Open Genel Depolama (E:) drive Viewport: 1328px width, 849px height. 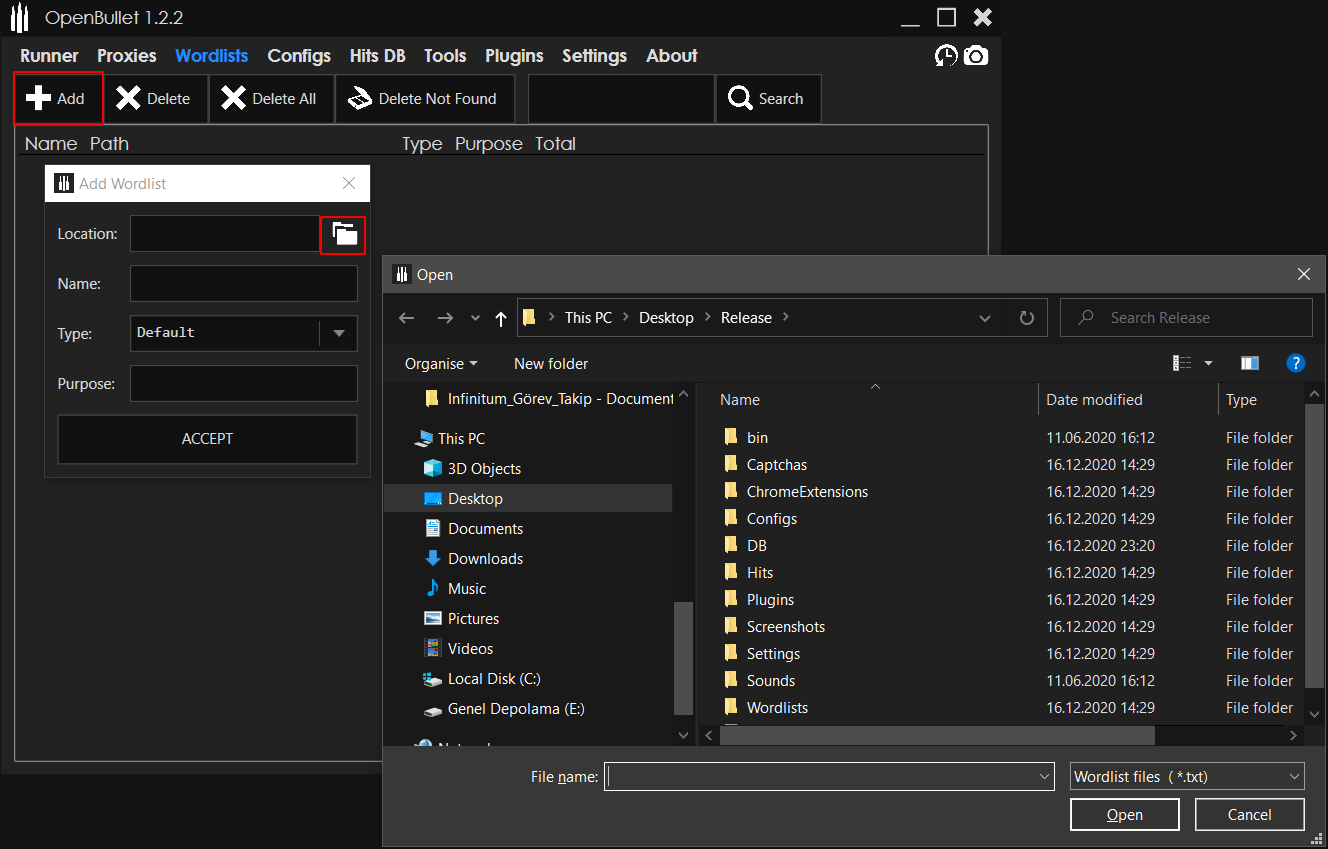516,709
